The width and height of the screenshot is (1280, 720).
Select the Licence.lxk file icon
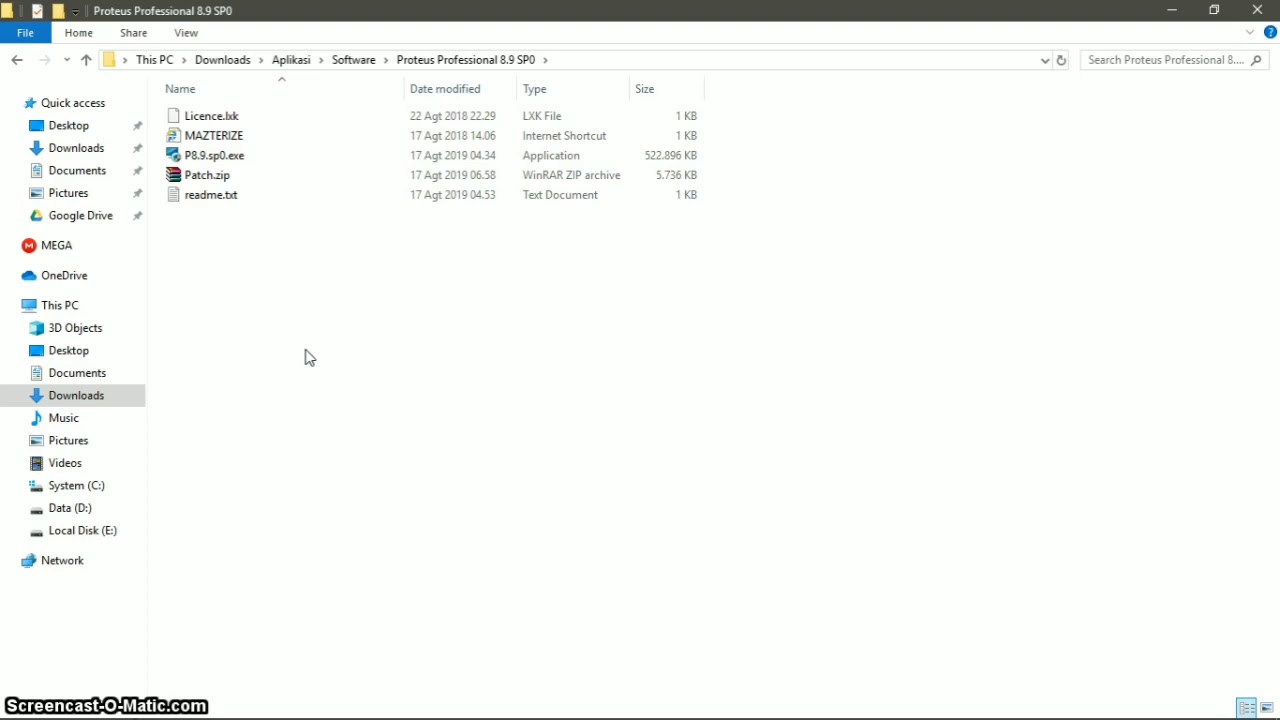[x=174, y=116]
